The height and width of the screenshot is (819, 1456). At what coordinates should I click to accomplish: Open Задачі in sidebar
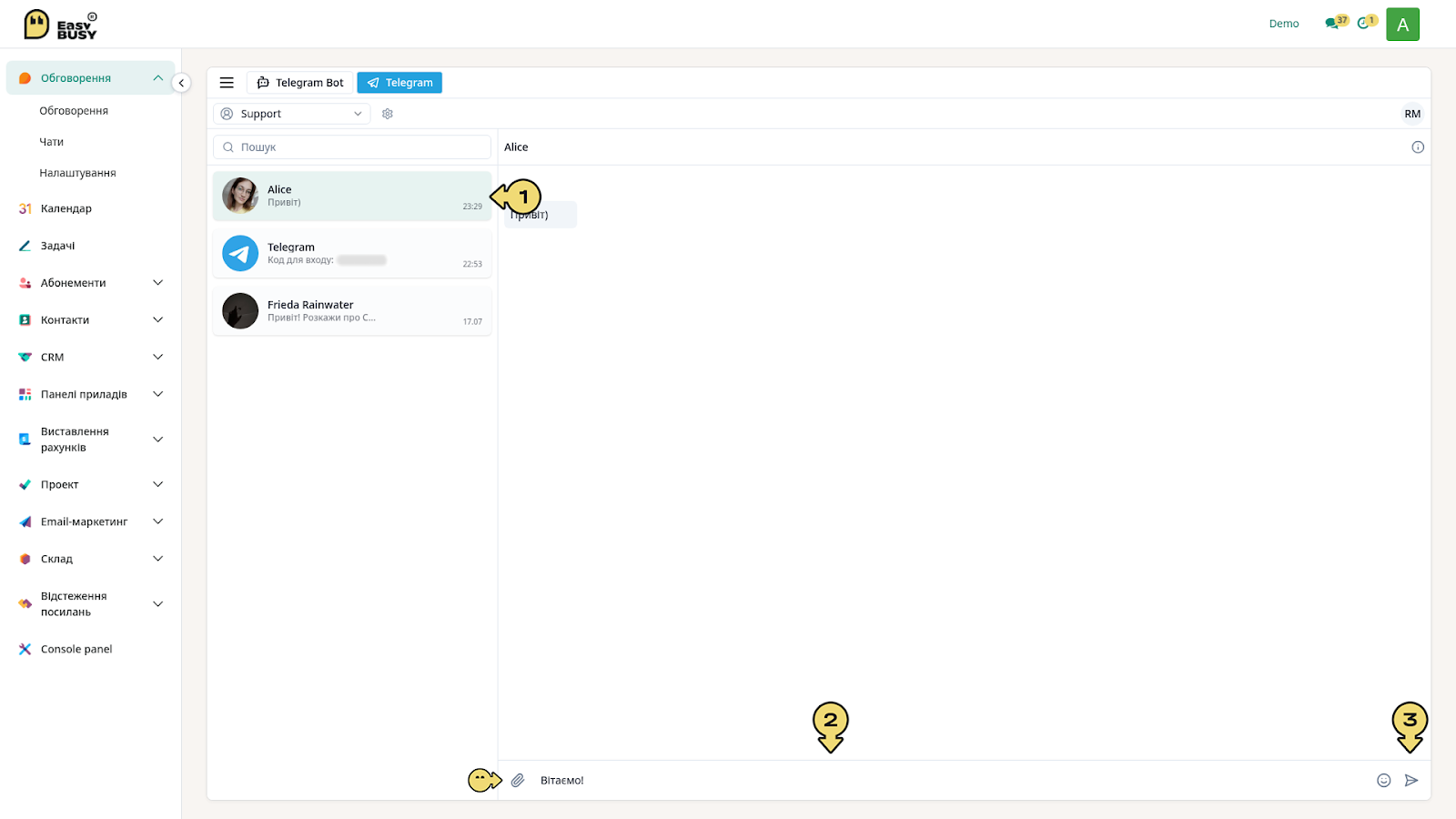pos(57,246)
